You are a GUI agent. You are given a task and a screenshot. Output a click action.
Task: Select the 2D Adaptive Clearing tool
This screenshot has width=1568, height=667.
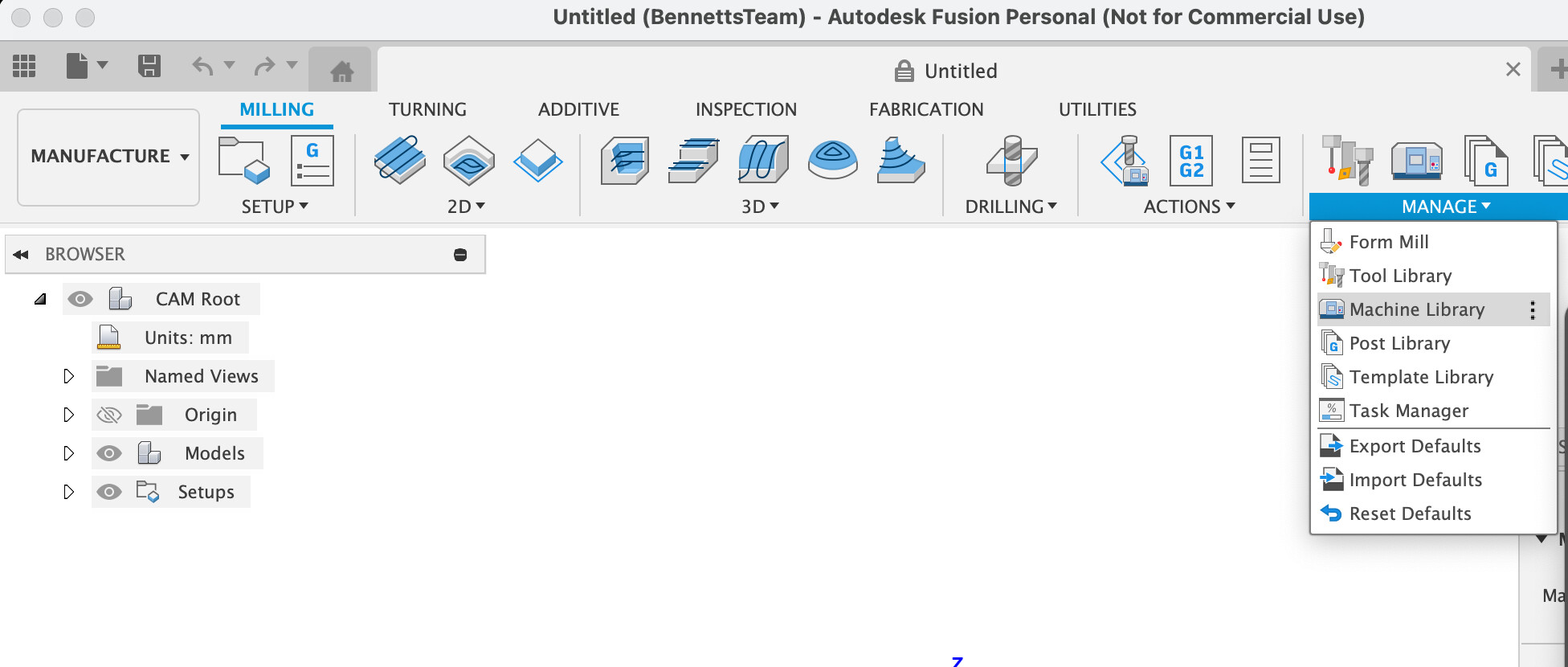[x=399, y=160]
